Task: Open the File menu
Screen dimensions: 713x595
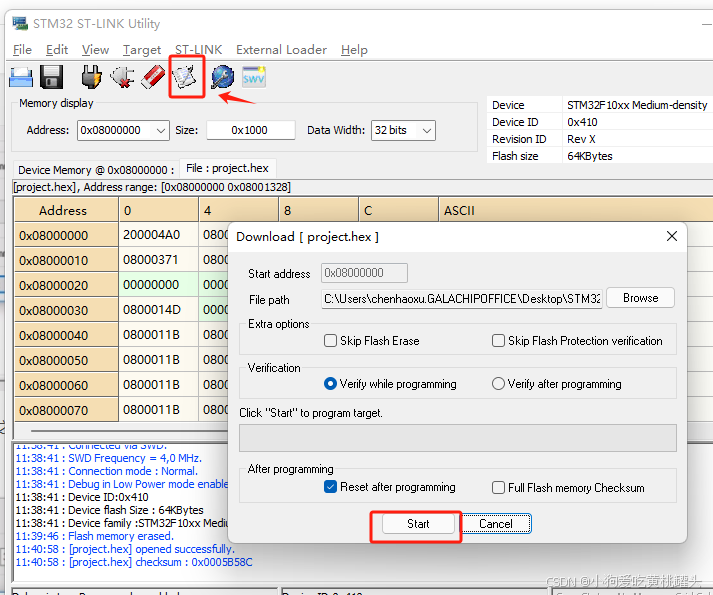Action: 22,50
